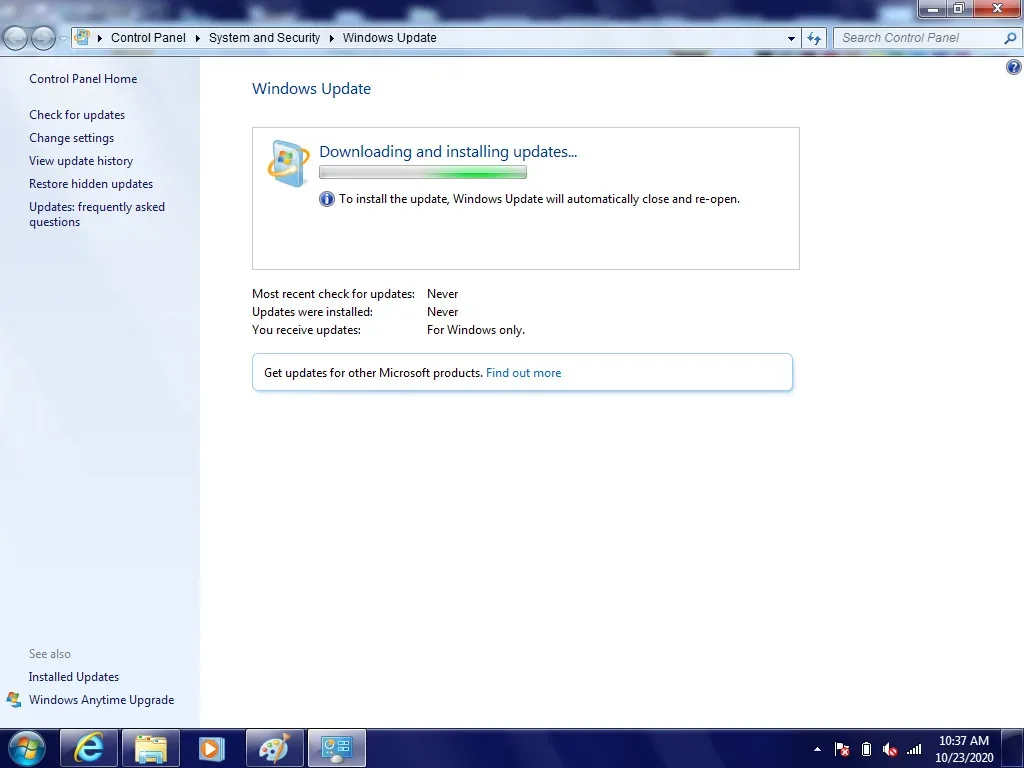Screen dimensions: 1024x768
Task: Select the Windows Update breadcrumb
Action: [389, 38]
